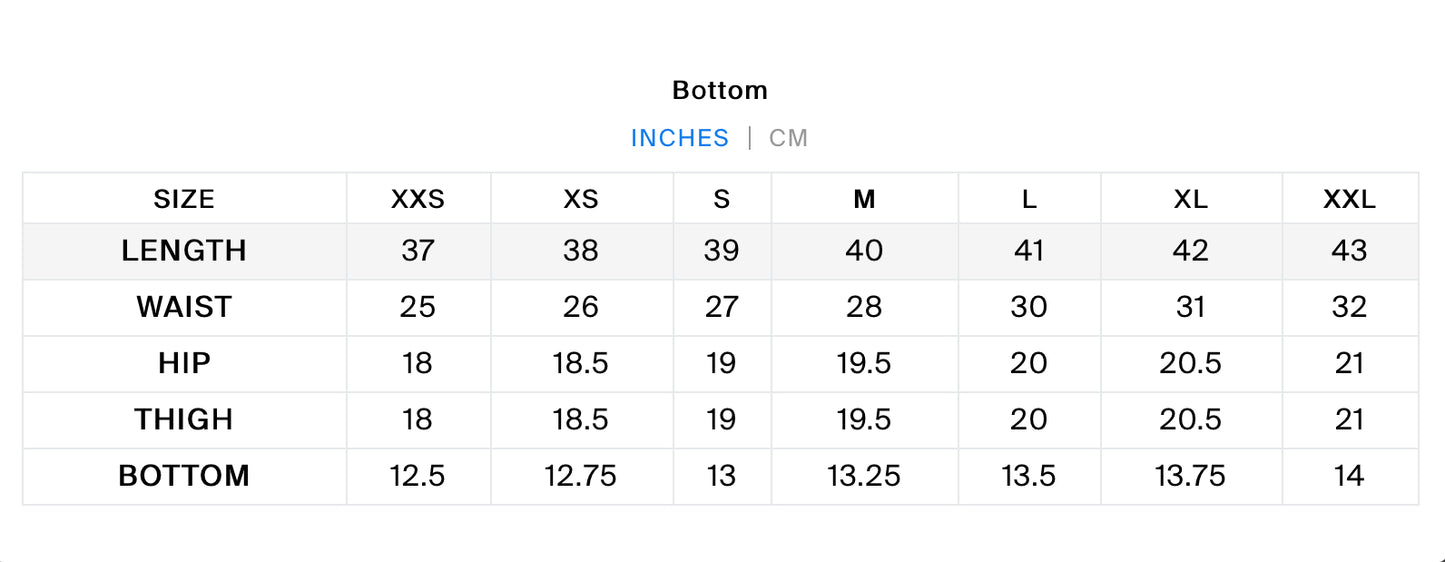This screenshot has height=562, width=1445.
Task: Select the INCHES unit option
Action: (680, 138)
